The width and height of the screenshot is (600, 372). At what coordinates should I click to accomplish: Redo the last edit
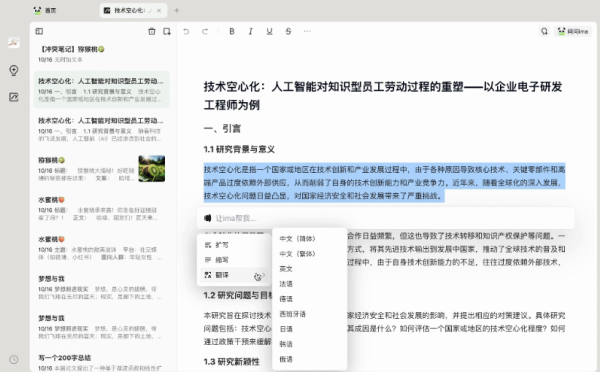click(x=205, y=31)
